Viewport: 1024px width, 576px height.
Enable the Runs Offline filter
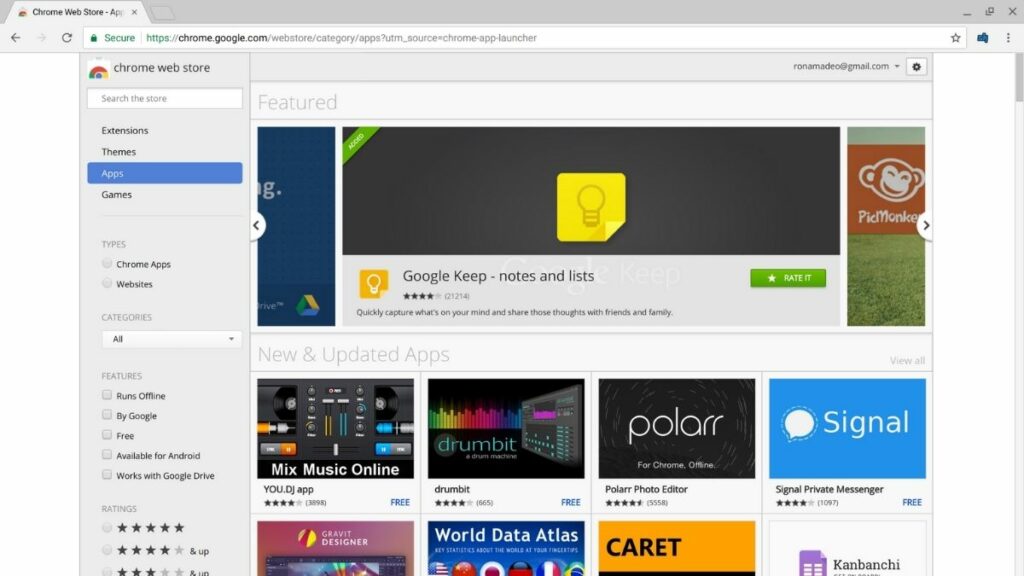click(x=107, y=395)
